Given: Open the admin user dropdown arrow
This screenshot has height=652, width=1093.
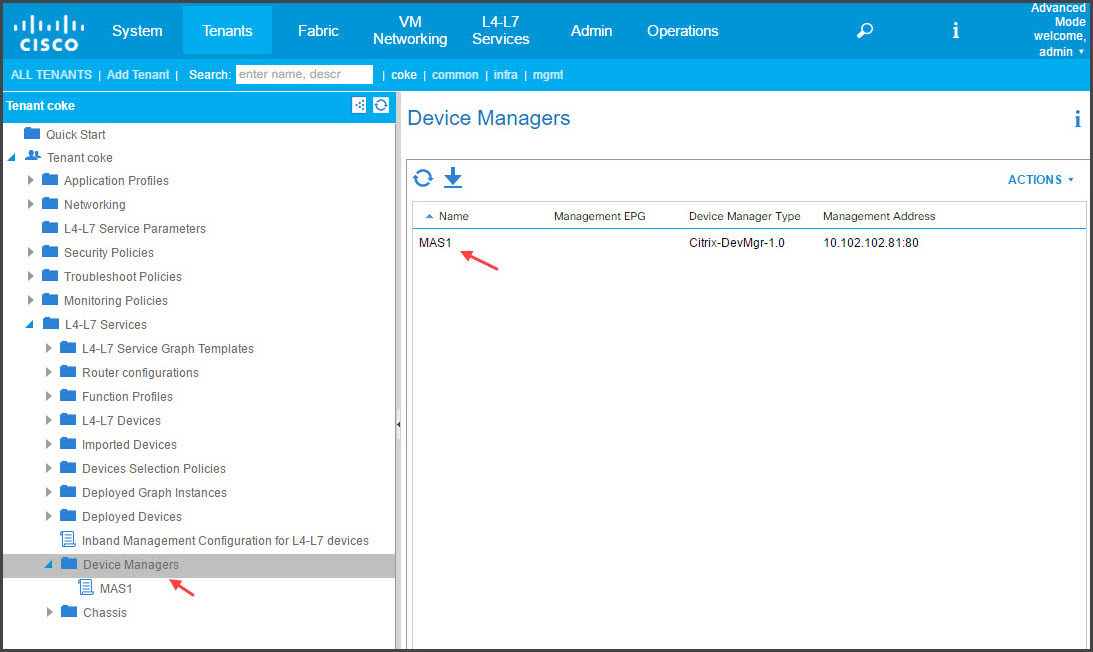Looking at the screenshot, I should (x=1081, y=52).
